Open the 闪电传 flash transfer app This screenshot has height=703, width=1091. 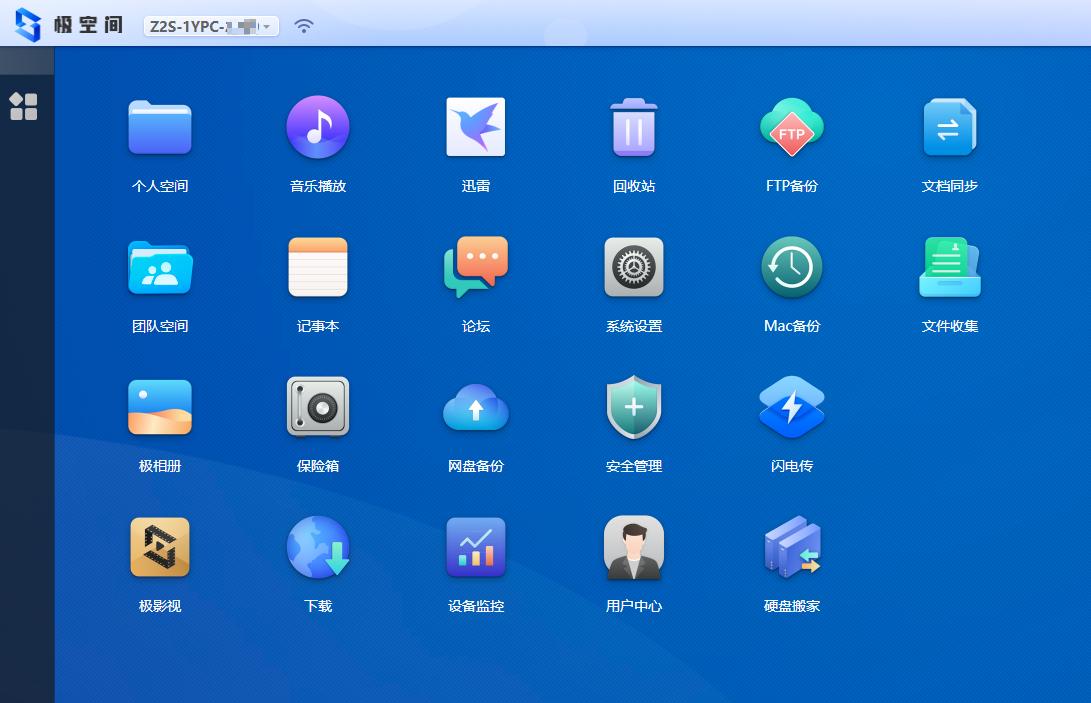(791, 408)
